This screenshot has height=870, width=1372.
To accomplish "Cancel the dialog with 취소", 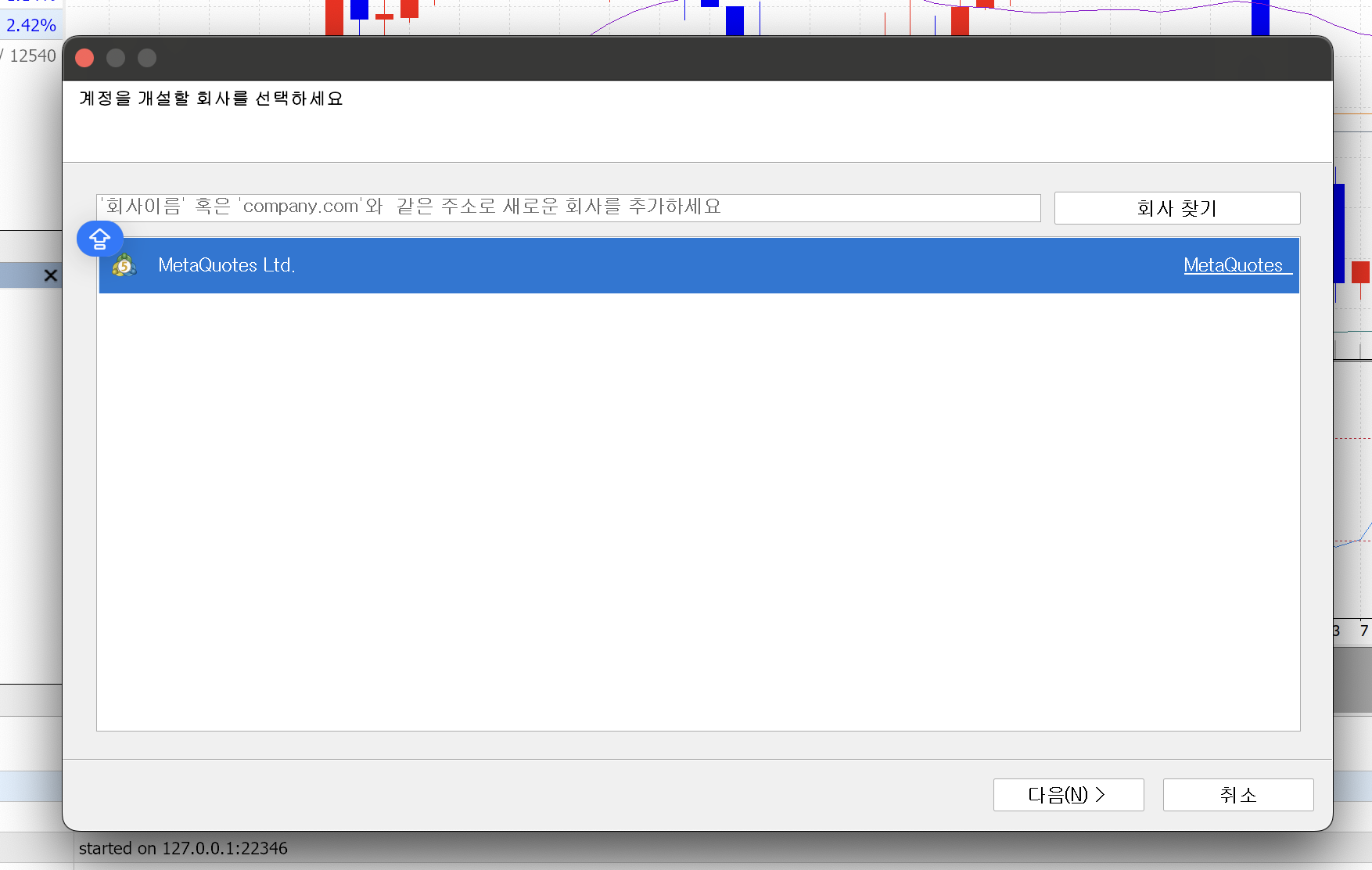I will (1238, 795).
